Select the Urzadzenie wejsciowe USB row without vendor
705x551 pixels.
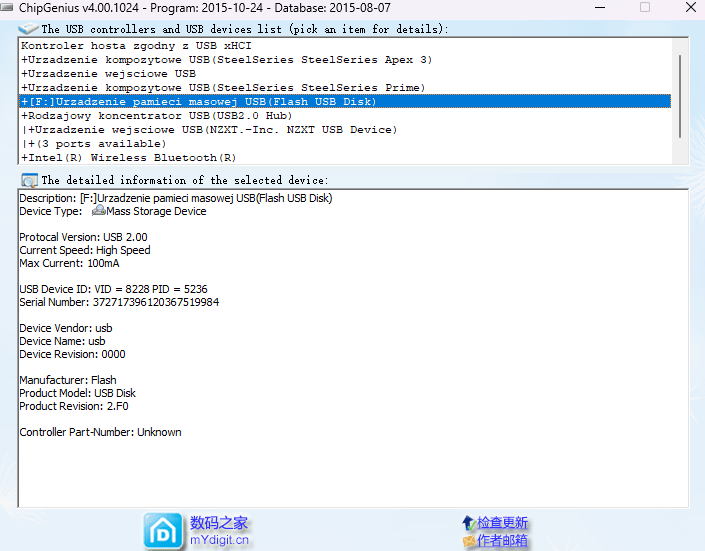point(345,73)
